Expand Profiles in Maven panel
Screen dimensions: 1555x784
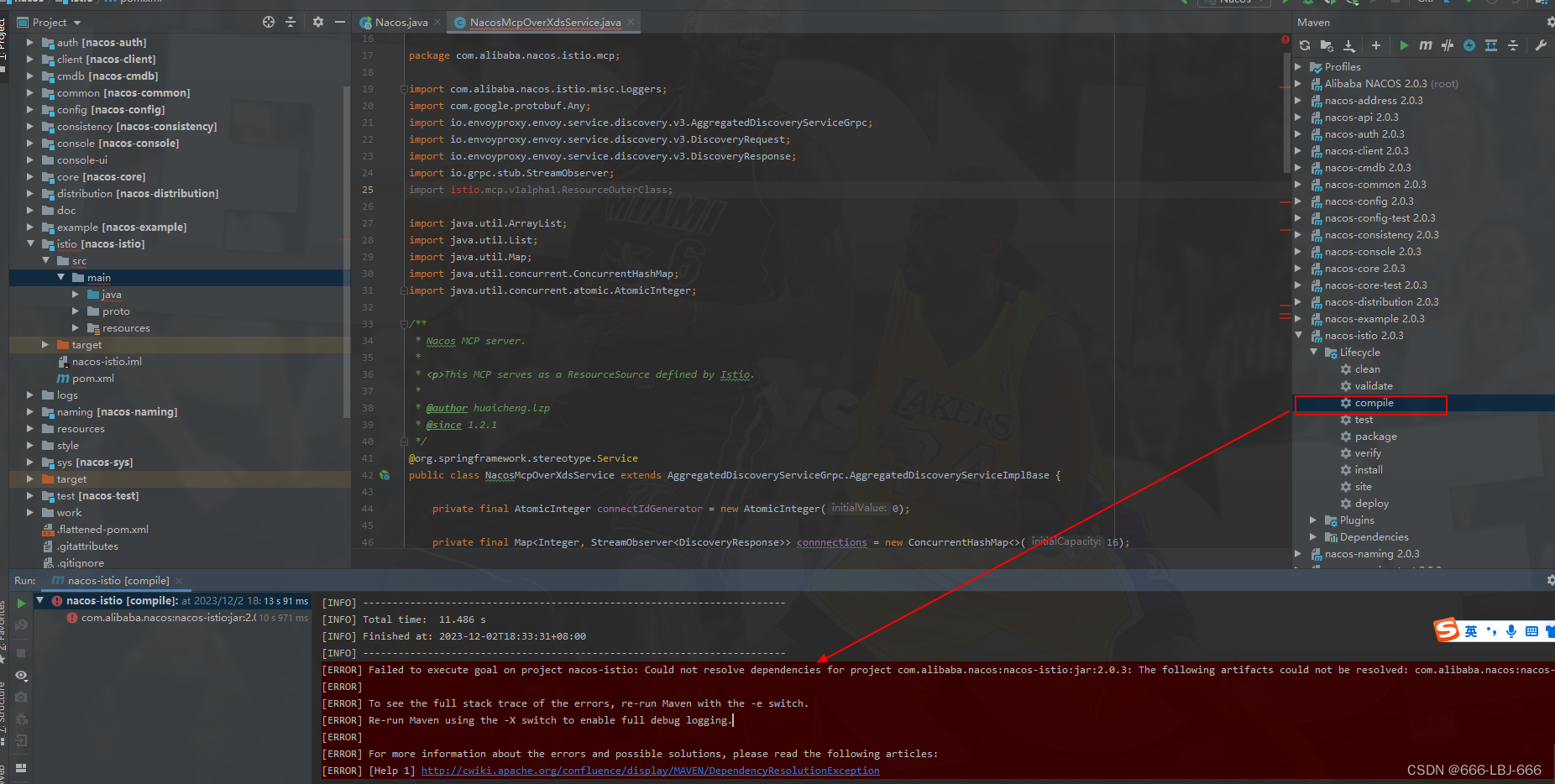(x=1298, y=66)
